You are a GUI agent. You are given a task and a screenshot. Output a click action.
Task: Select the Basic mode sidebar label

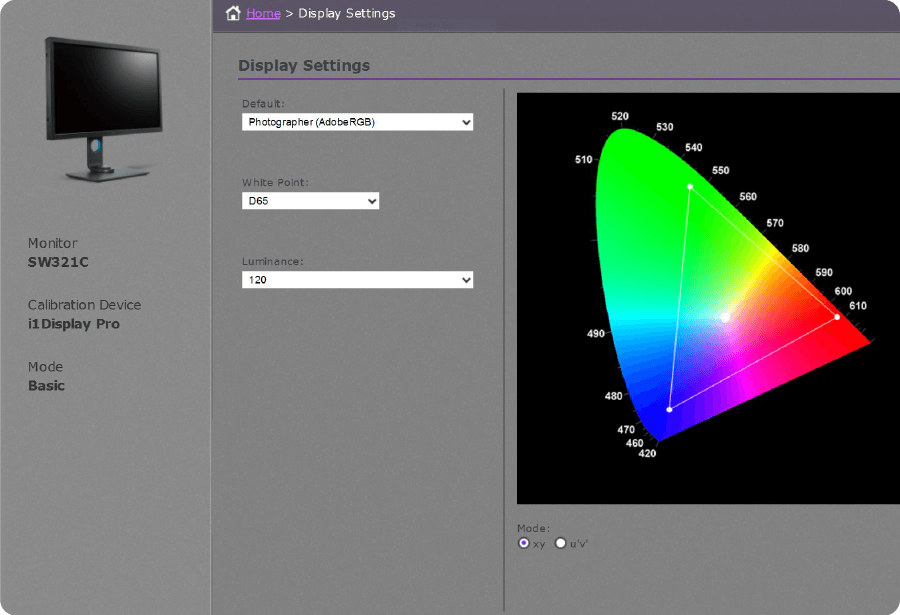pos(46,385)
